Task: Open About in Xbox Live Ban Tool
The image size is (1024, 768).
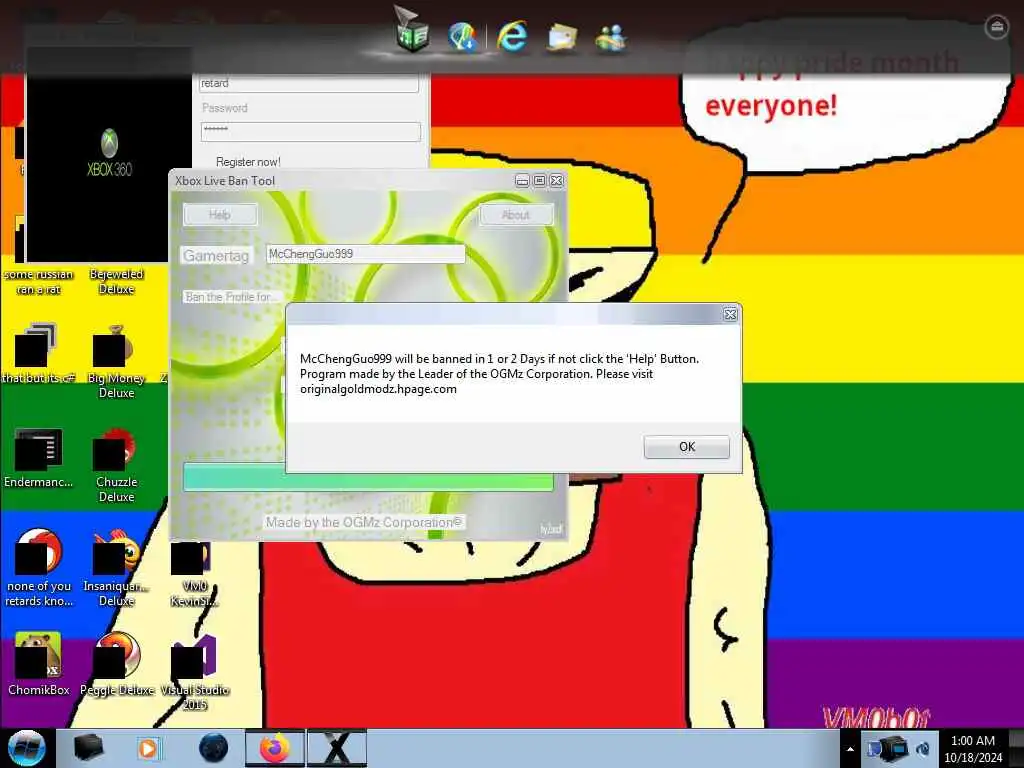Action: coord(516,215)
